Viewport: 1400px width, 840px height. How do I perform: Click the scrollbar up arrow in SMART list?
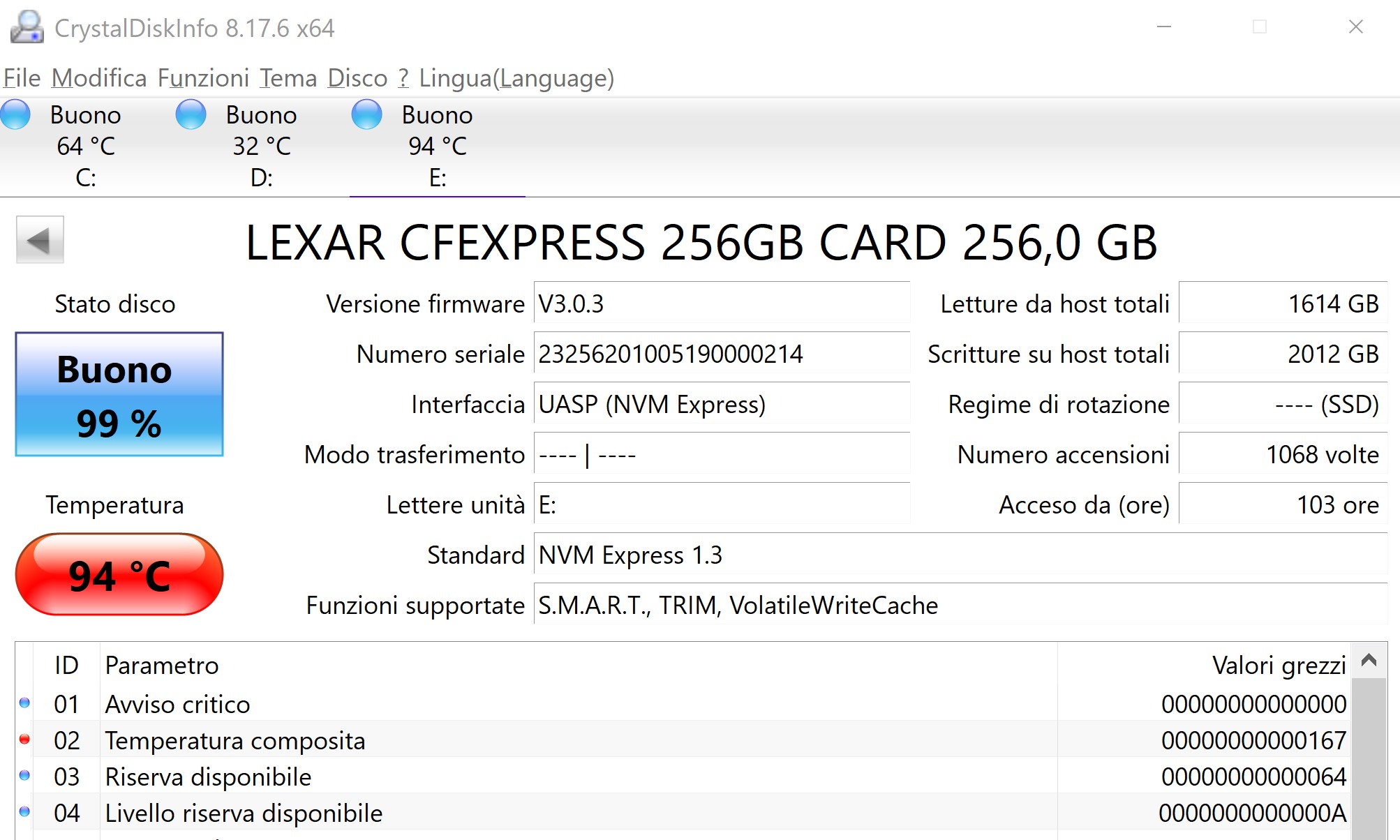1369,660
